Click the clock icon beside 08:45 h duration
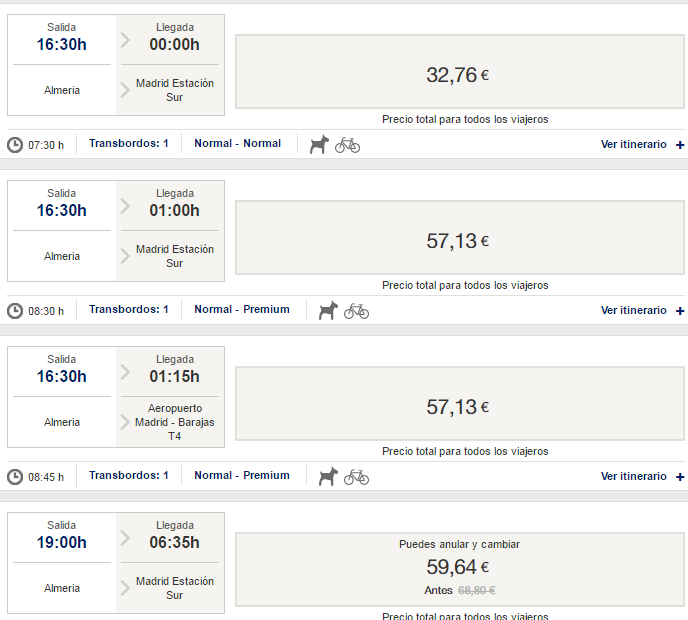Viewport: 688px width, 620px height. click(x=15, y=477)
